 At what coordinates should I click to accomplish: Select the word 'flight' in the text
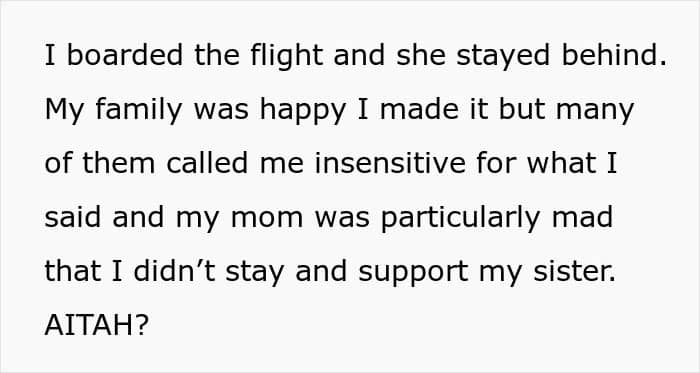(x=287, y=58)
